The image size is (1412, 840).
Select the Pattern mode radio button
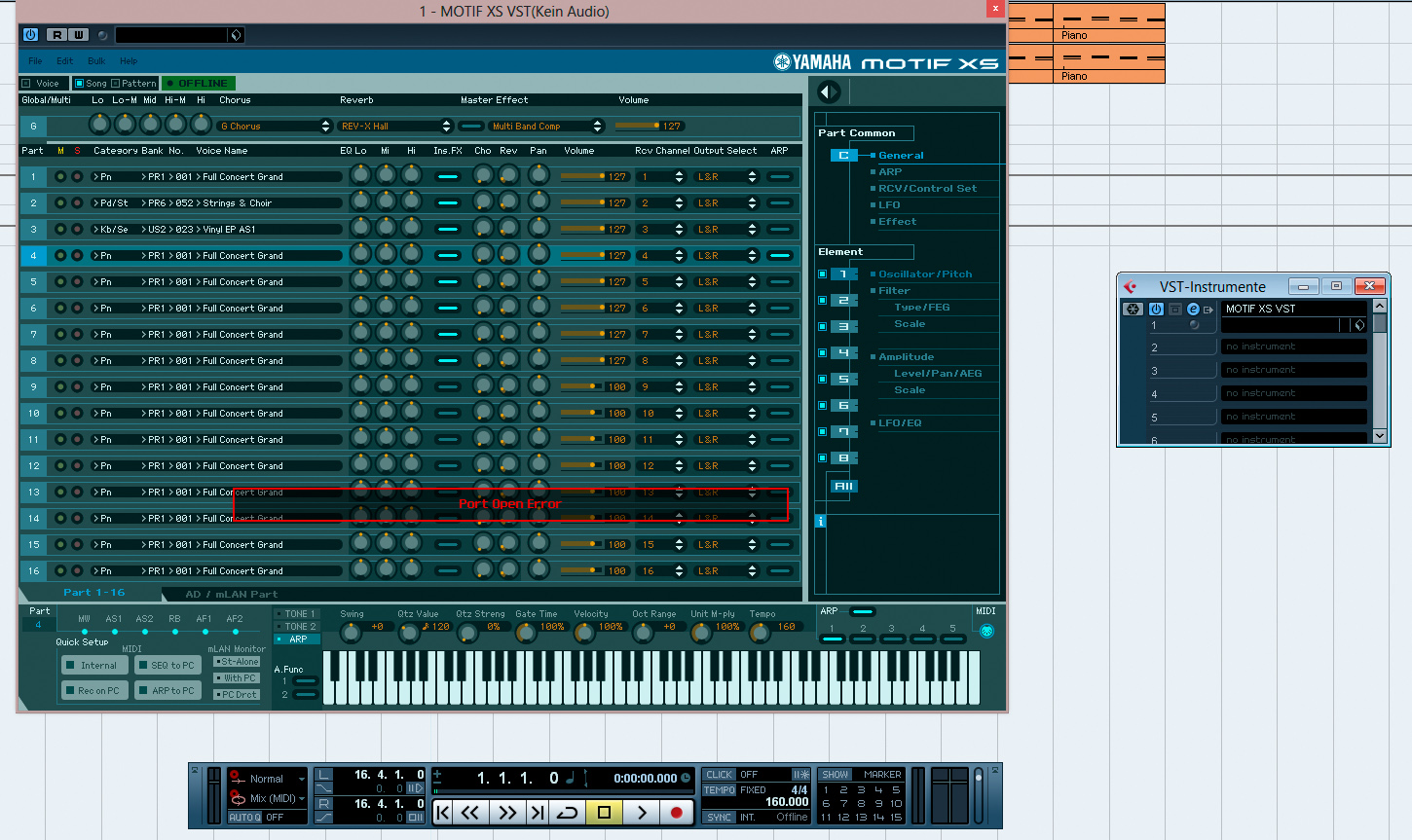115,84
